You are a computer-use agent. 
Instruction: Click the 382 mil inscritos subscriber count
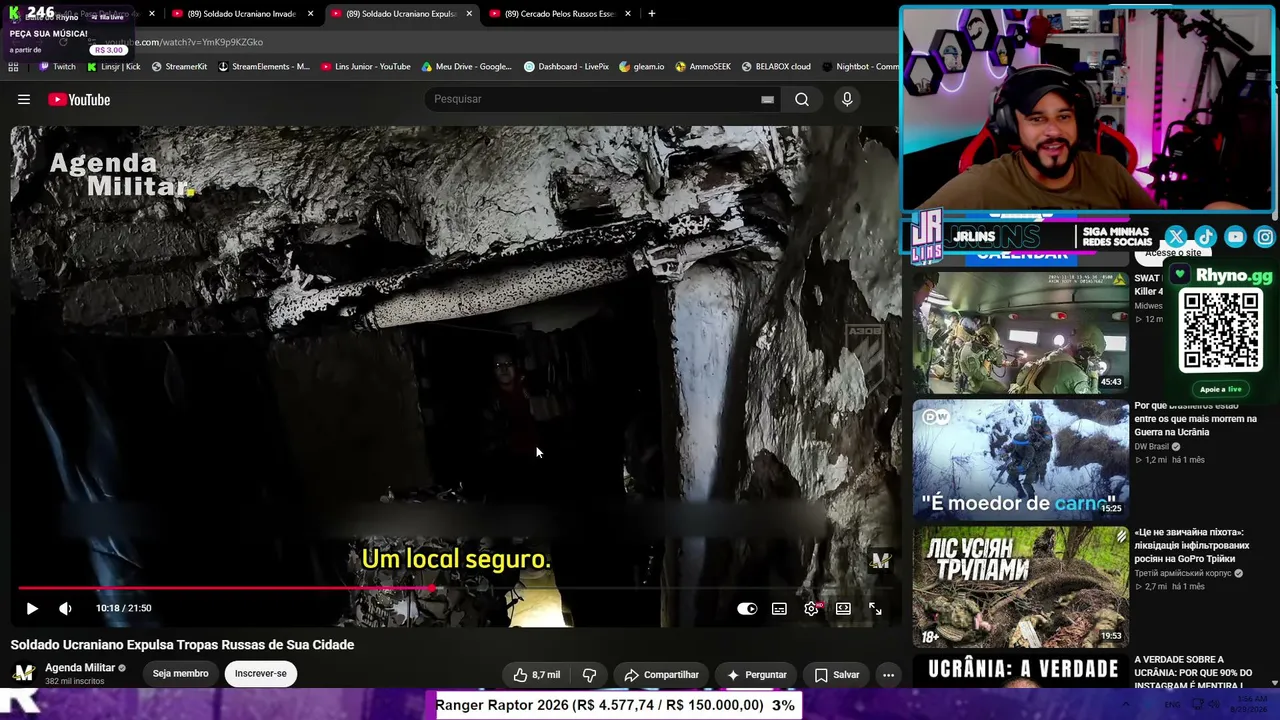tap(74, 682)
